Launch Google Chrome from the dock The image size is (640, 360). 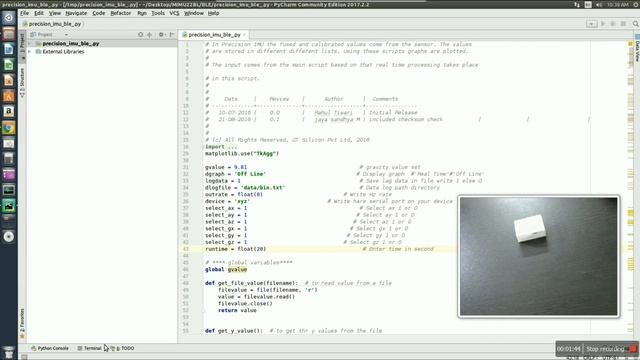9,128
